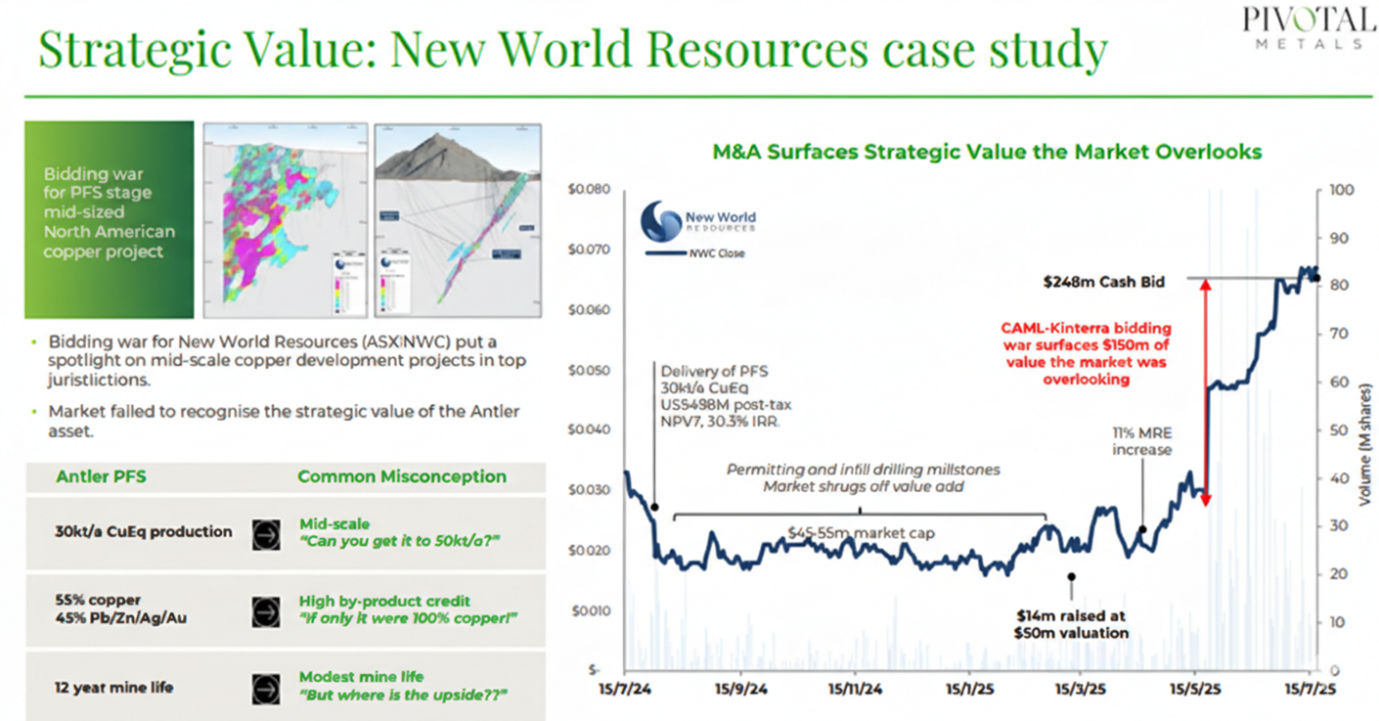The height and width of the screenshot is (721, 1379).
Task: Click the red double-headed arrow on the chart
Action: 1206,392
